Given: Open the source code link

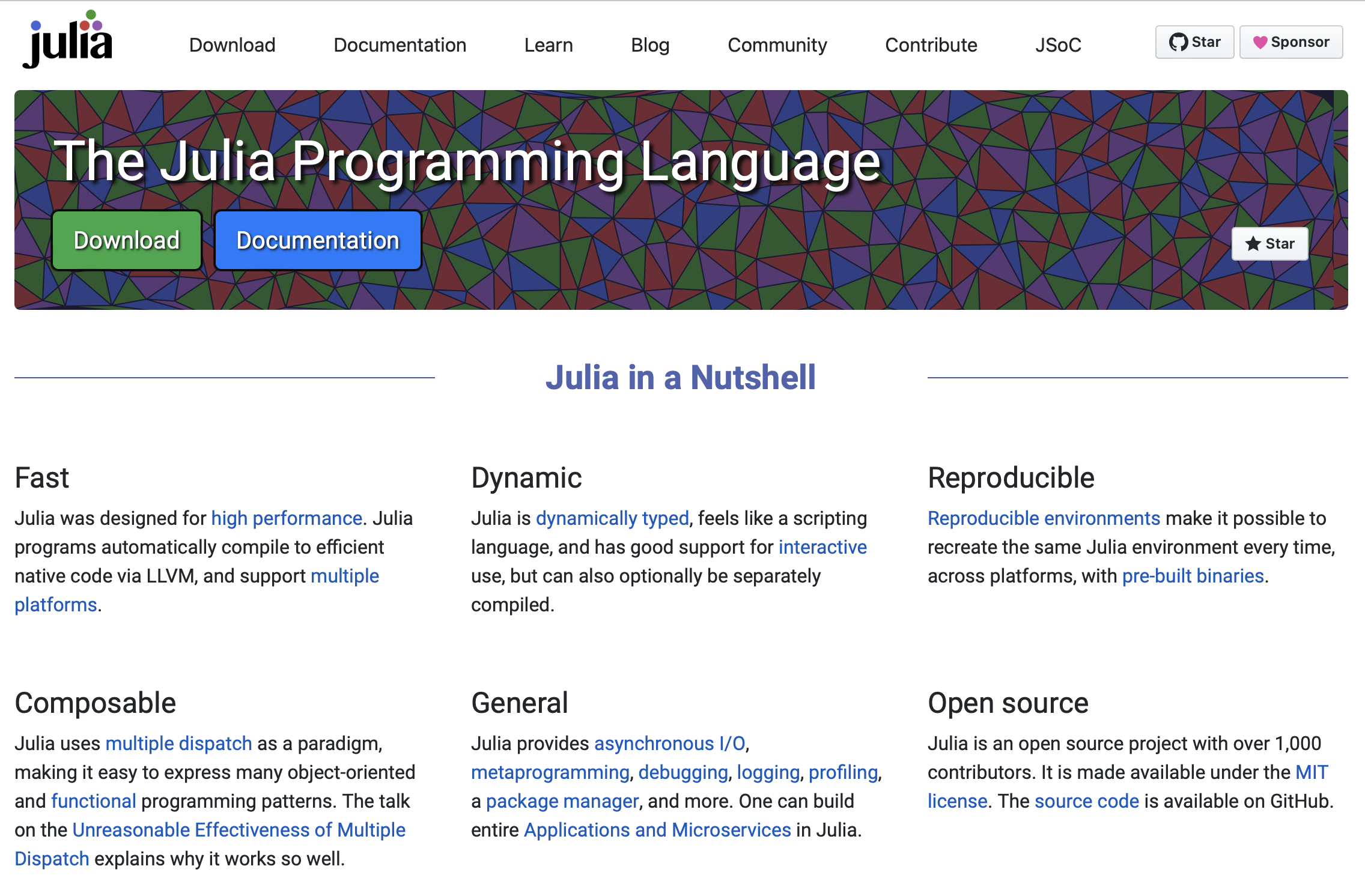Looking at the screenshot, I should coord(1086,801).
